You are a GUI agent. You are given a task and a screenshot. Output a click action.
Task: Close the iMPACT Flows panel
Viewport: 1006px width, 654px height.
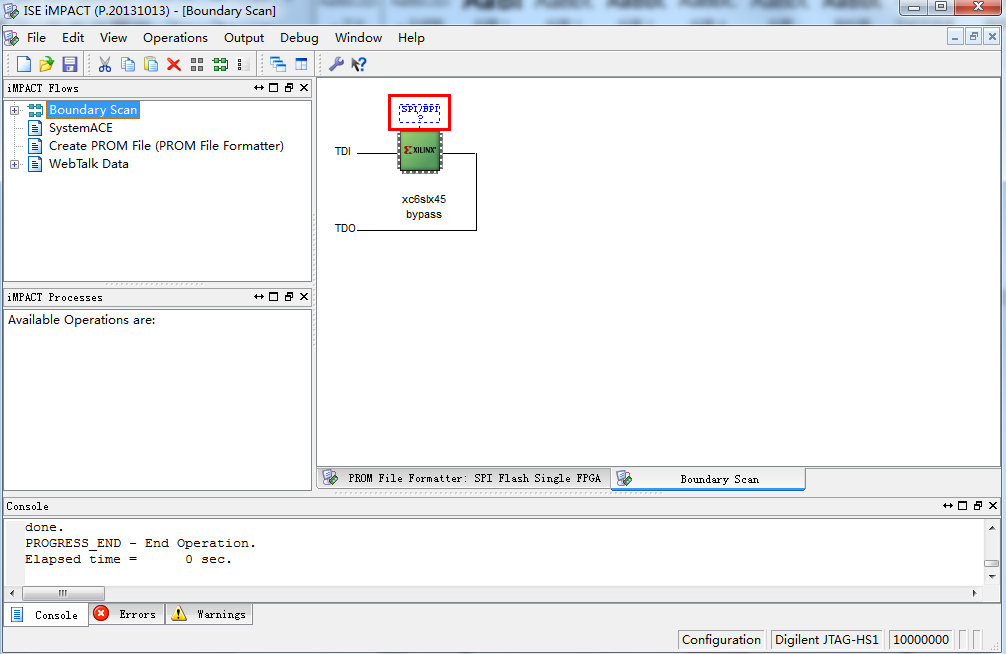click(304, 88)
